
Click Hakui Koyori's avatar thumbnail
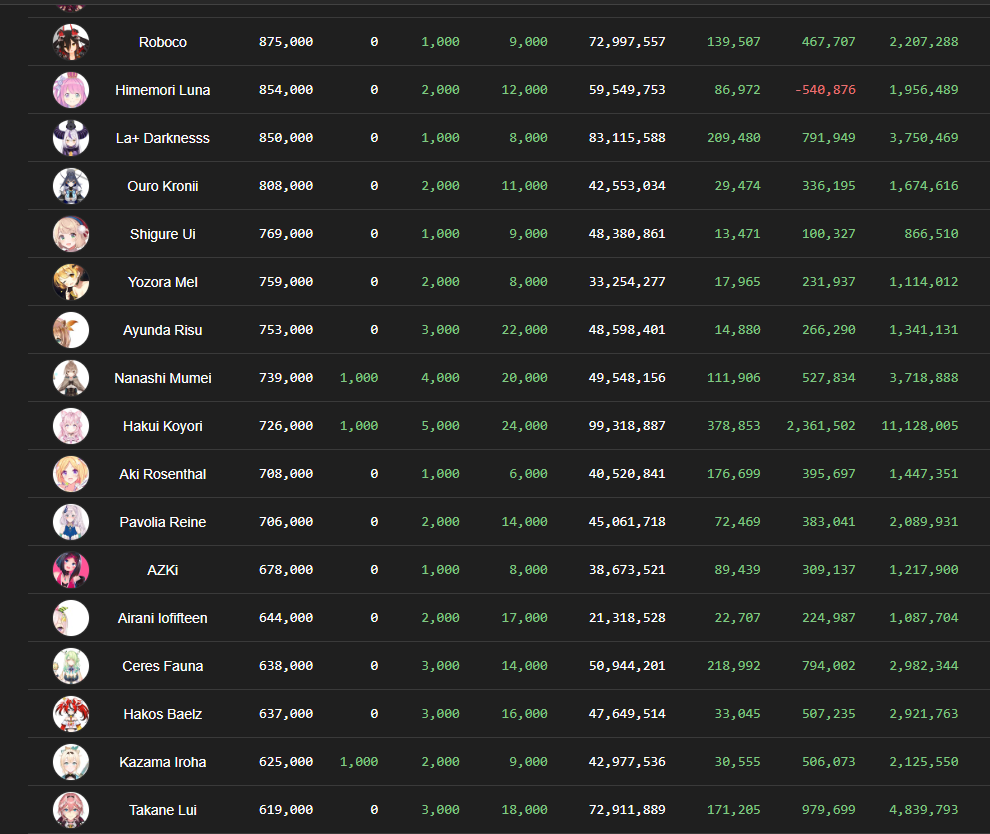(x=71, y=426)
